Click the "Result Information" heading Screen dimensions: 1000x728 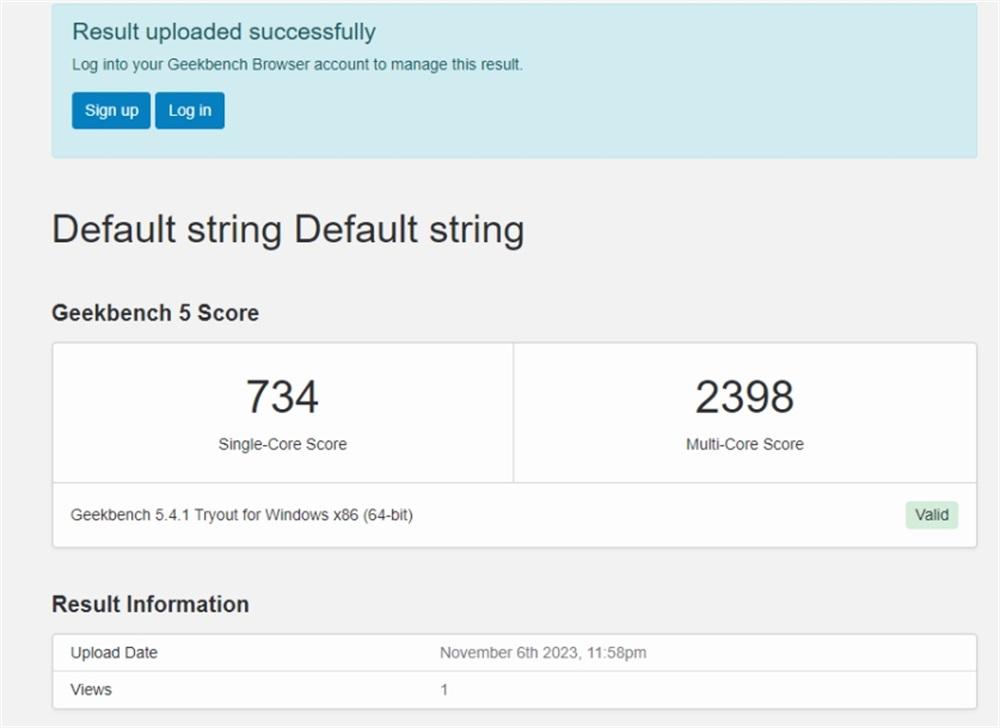click(150, 604)
